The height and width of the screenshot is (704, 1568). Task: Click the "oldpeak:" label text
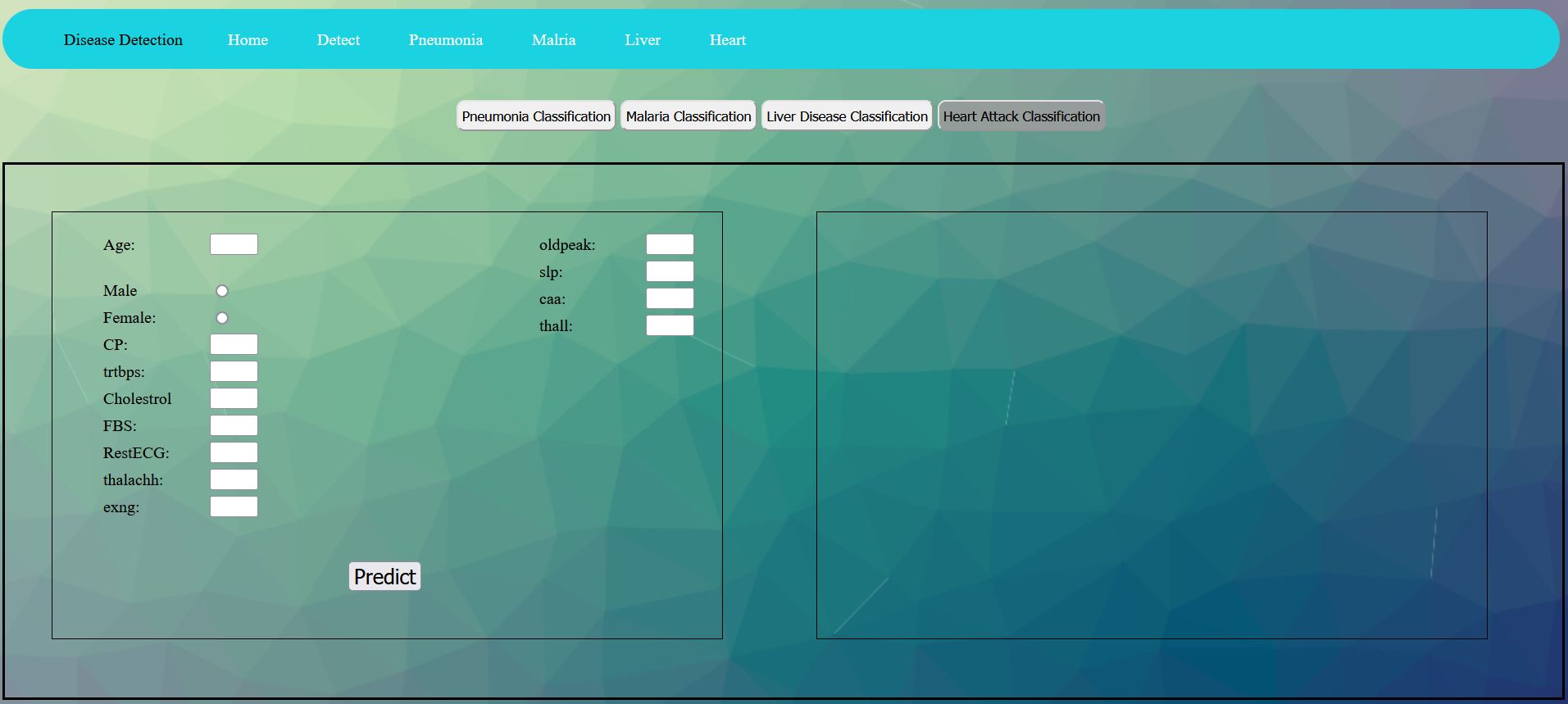point(567,245)
